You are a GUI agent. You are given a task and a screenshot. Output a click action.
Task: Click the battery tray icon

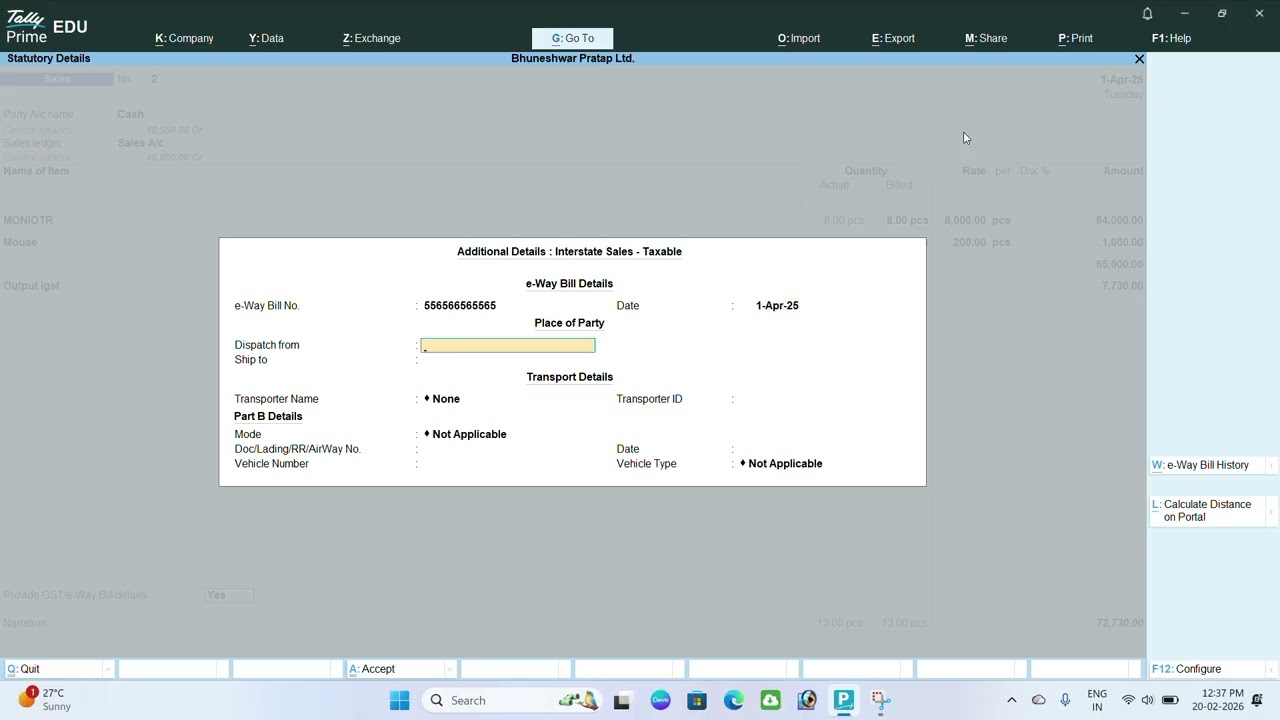tap(1170, 700)
